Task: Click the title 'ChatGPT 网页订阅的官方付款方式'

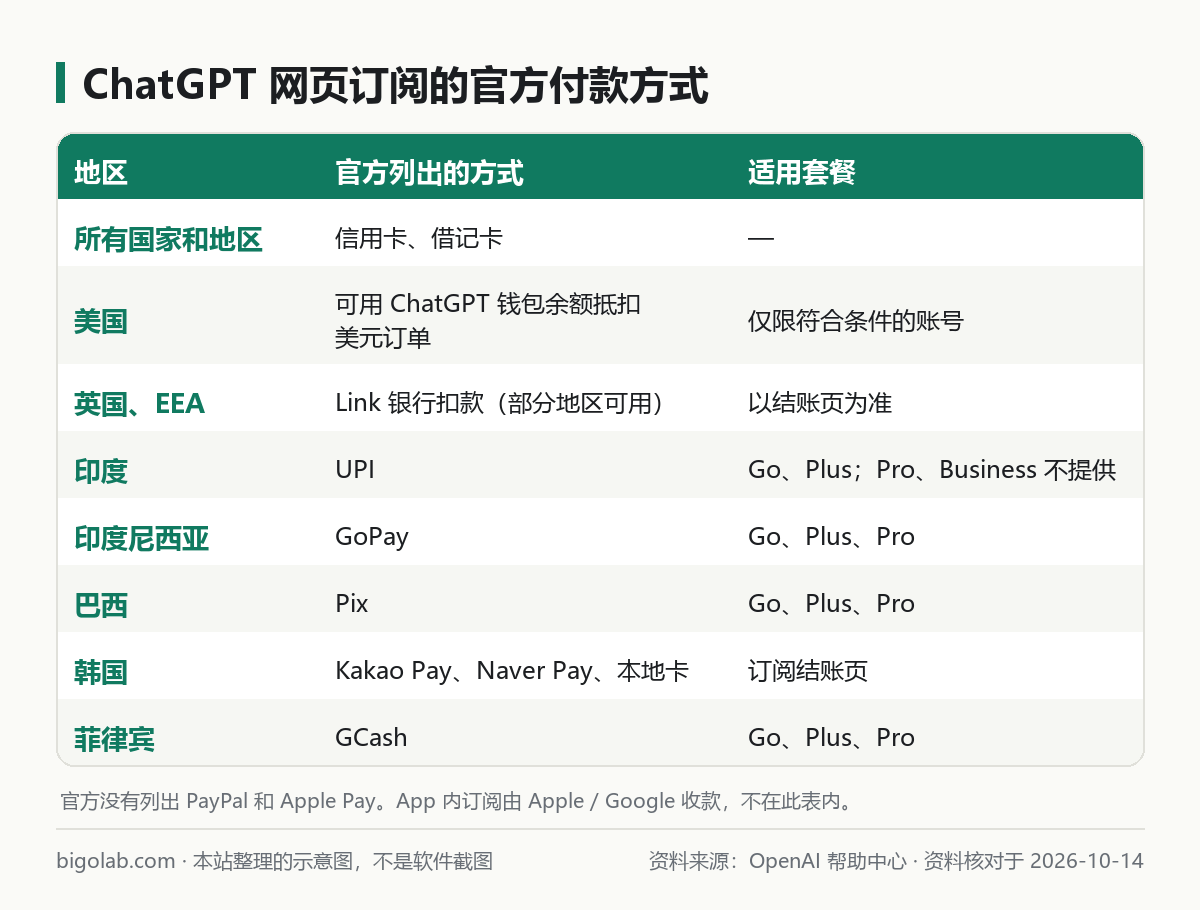Action: point(395,86)
